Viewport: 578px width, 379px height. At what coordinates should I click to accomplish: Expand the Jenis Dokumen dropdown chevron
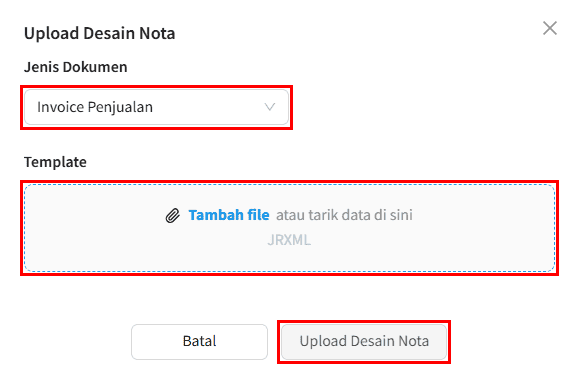pos(270,107)
